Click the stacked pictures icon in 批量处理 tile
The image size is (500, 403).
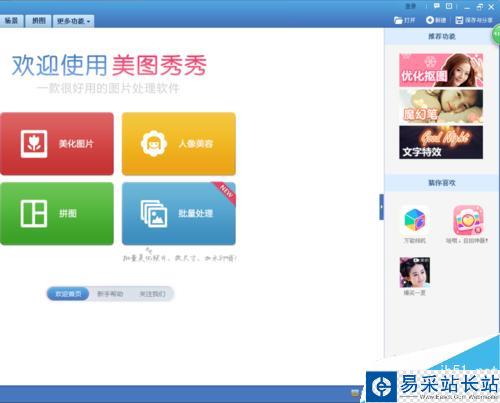[x=154, y=214]
